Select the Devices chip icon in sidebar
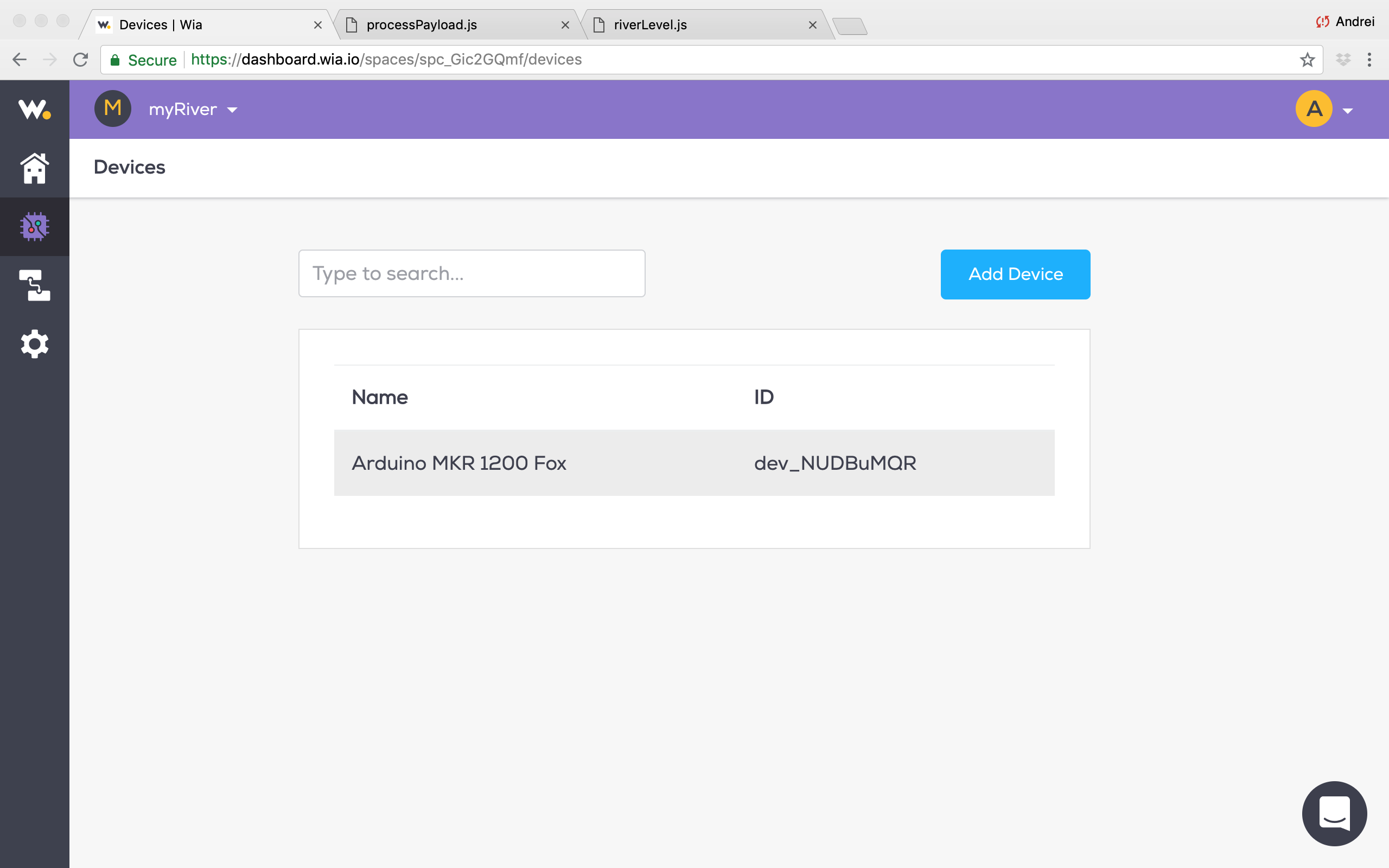 (x=34, y=227)
